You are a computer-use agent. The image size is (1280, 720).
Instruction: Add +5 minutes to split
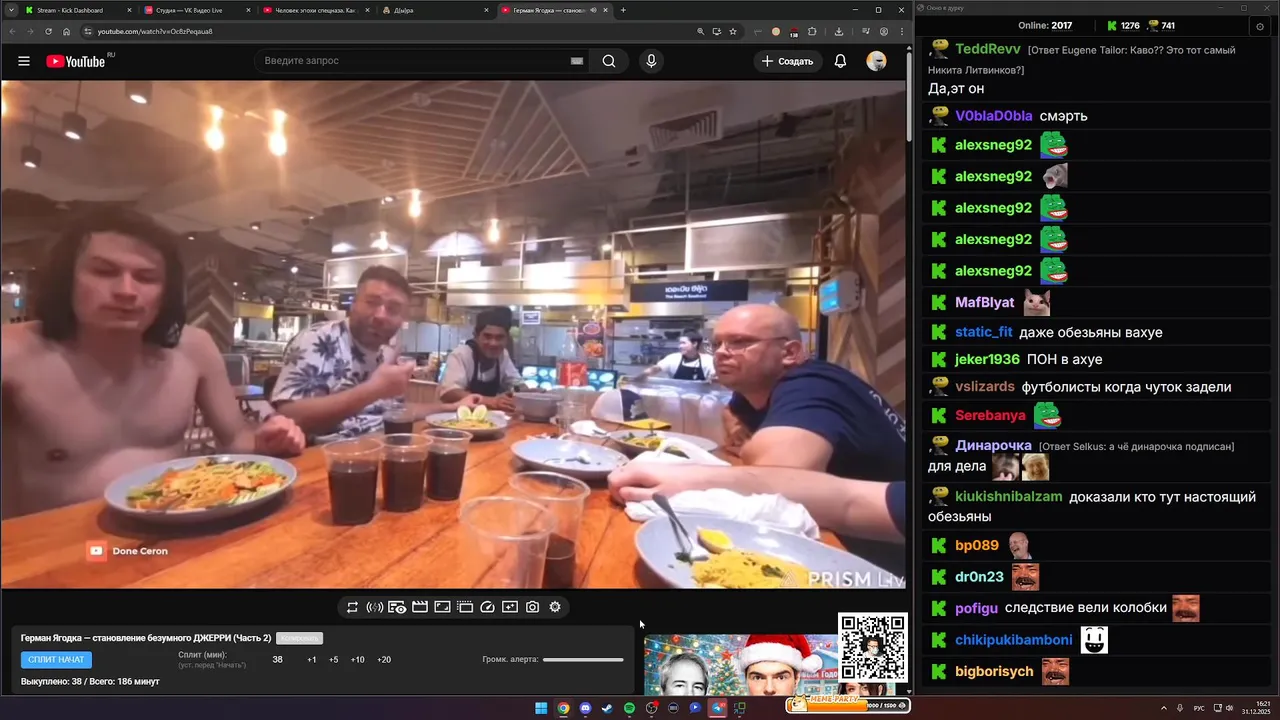[x=333, y=660]
